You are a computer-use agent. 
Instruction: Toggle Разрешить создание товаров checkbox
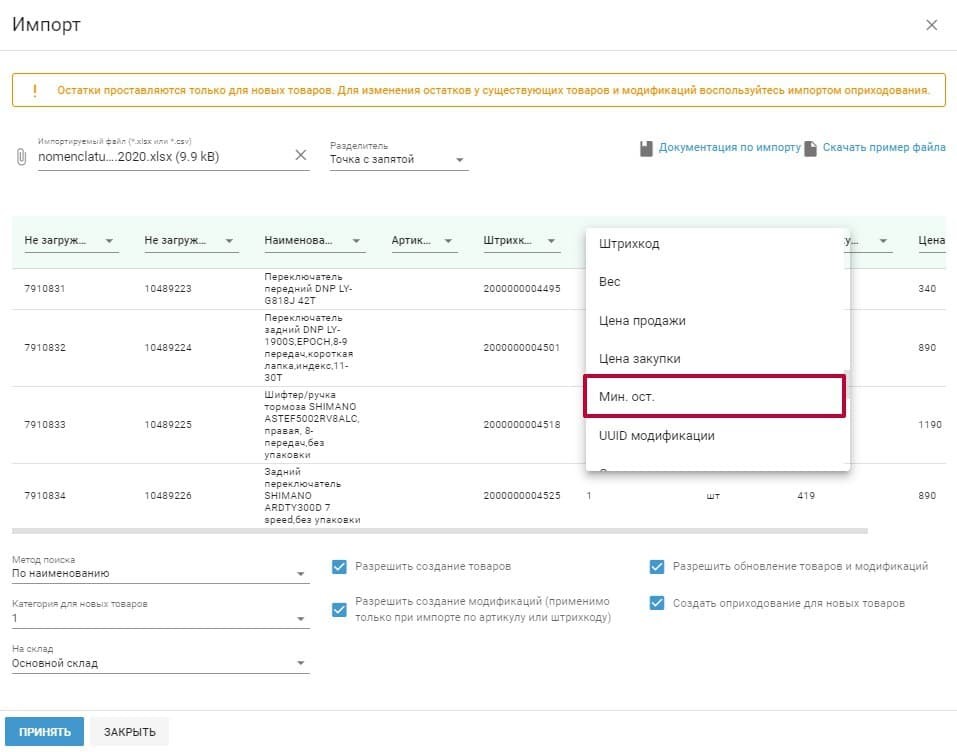pos(339,567)
